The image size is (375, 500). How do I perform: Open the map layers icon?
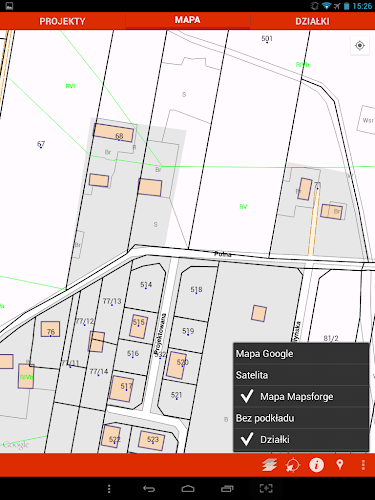[269, 465]
